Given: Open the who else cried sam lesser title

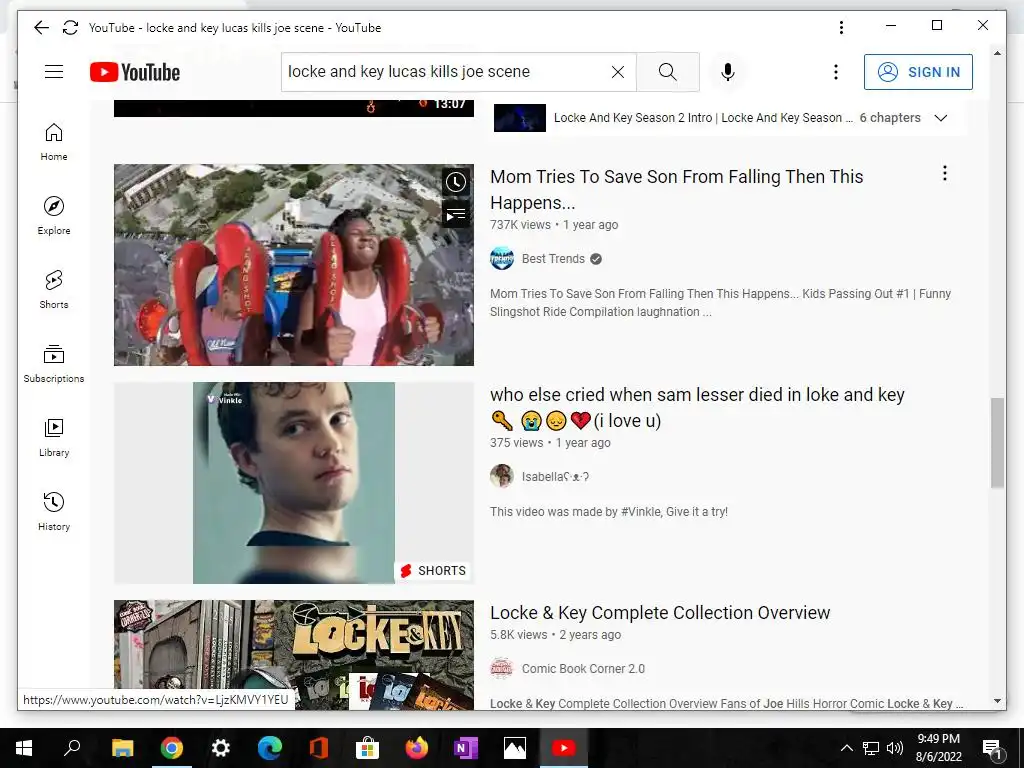Looking at the screenshot, I should pos(697,408).
